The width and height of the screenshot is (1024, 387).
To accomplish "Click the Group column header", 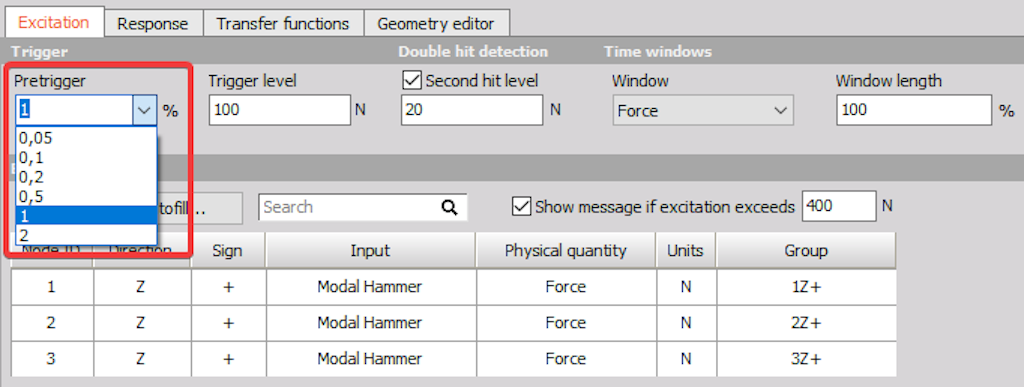I will tap(806, 251).
